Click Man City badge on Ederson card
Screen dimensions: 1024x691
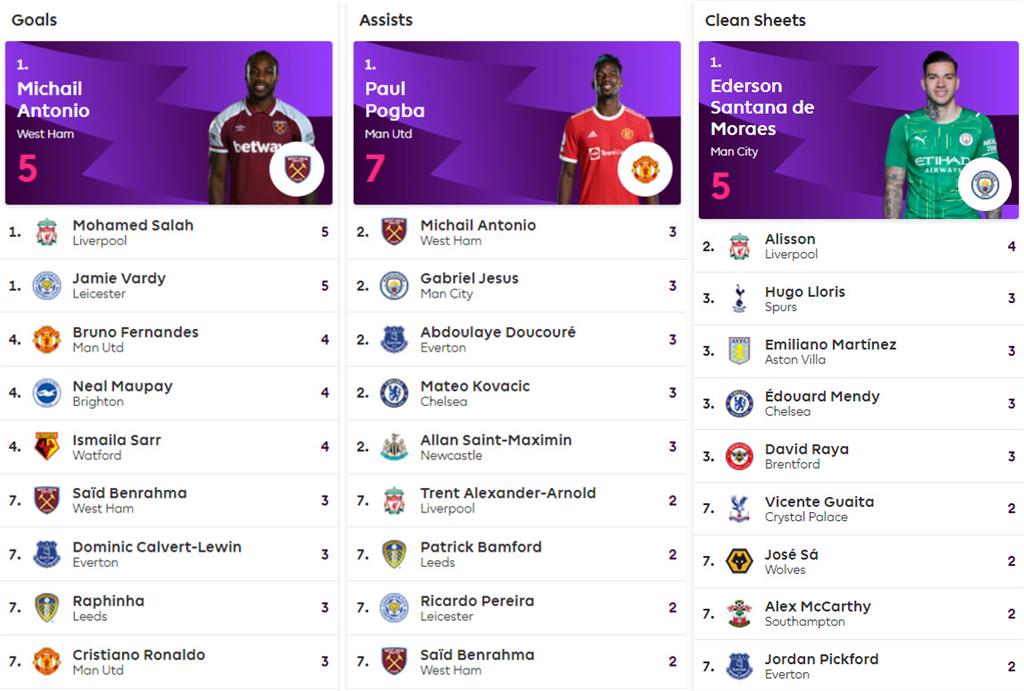[x=985, y=184]
